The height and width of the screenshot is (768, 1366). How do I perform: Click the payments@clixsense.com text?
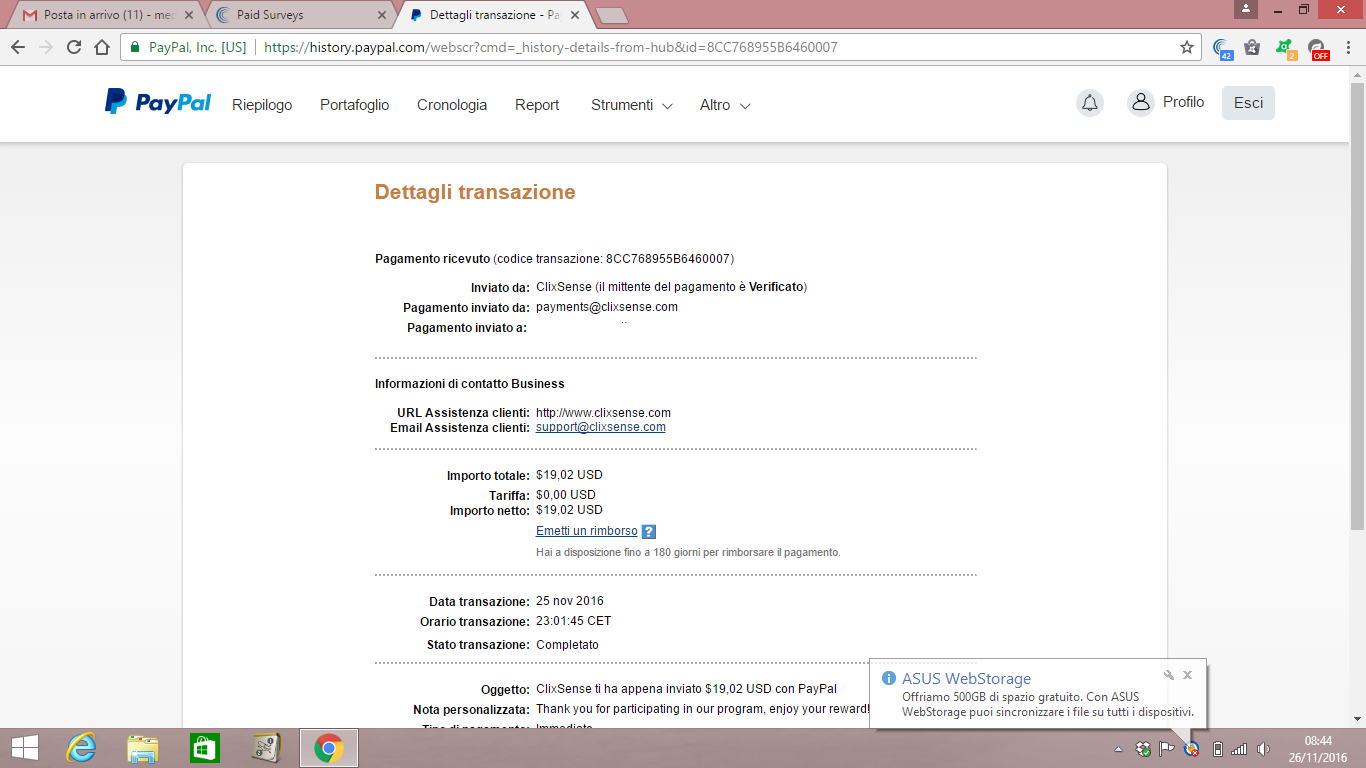(x=607, y=307)
